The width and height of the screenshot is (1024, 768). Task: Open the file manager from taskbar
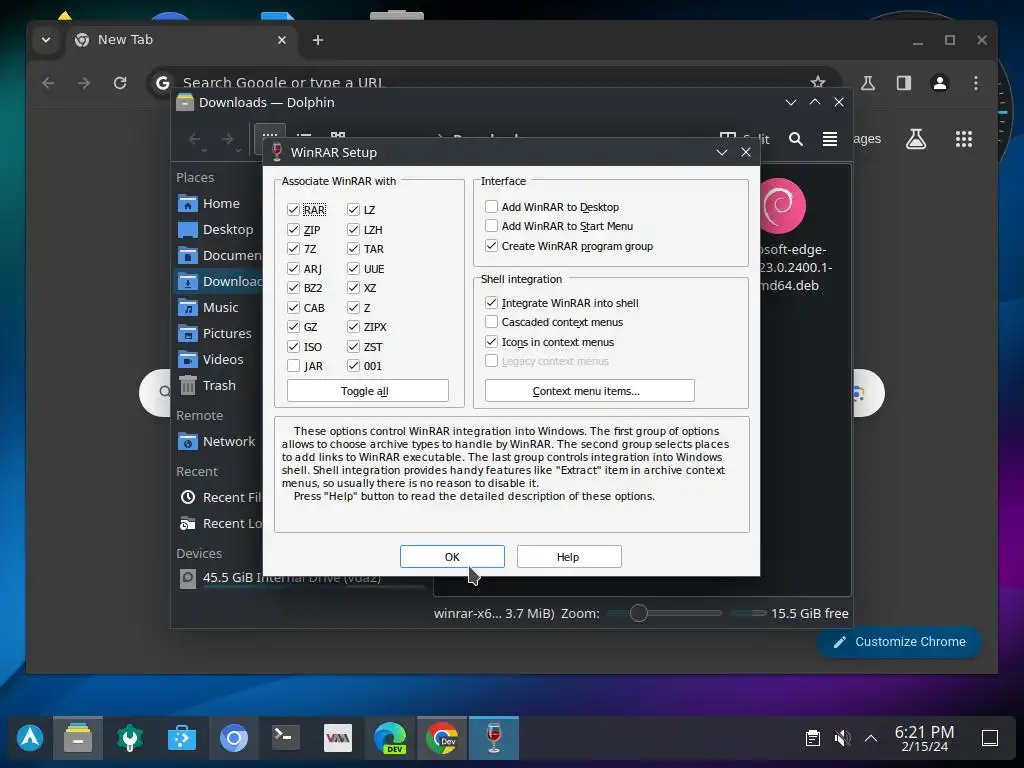[78, 738]
